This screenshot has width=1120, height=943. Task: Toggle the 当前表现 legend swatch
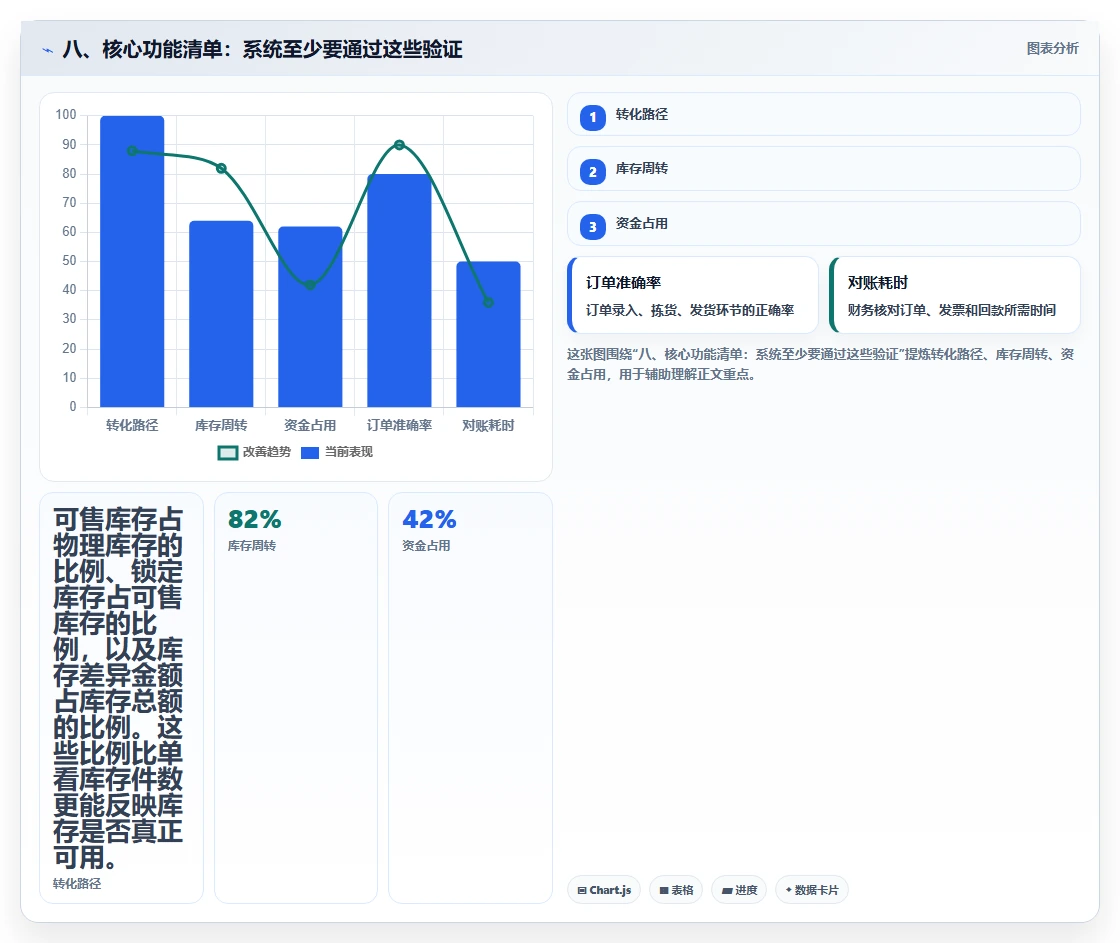coord(309,453)
